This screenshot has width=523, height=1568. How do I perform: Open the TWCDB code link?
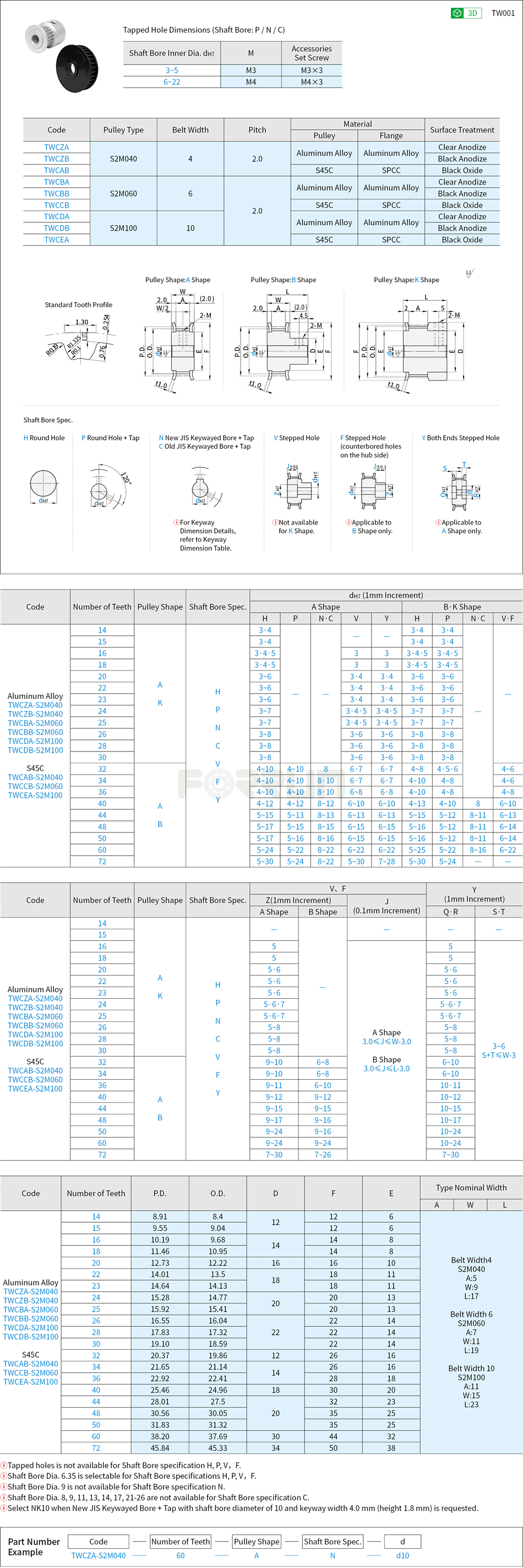pyautogui.click(x=57, y=227)
